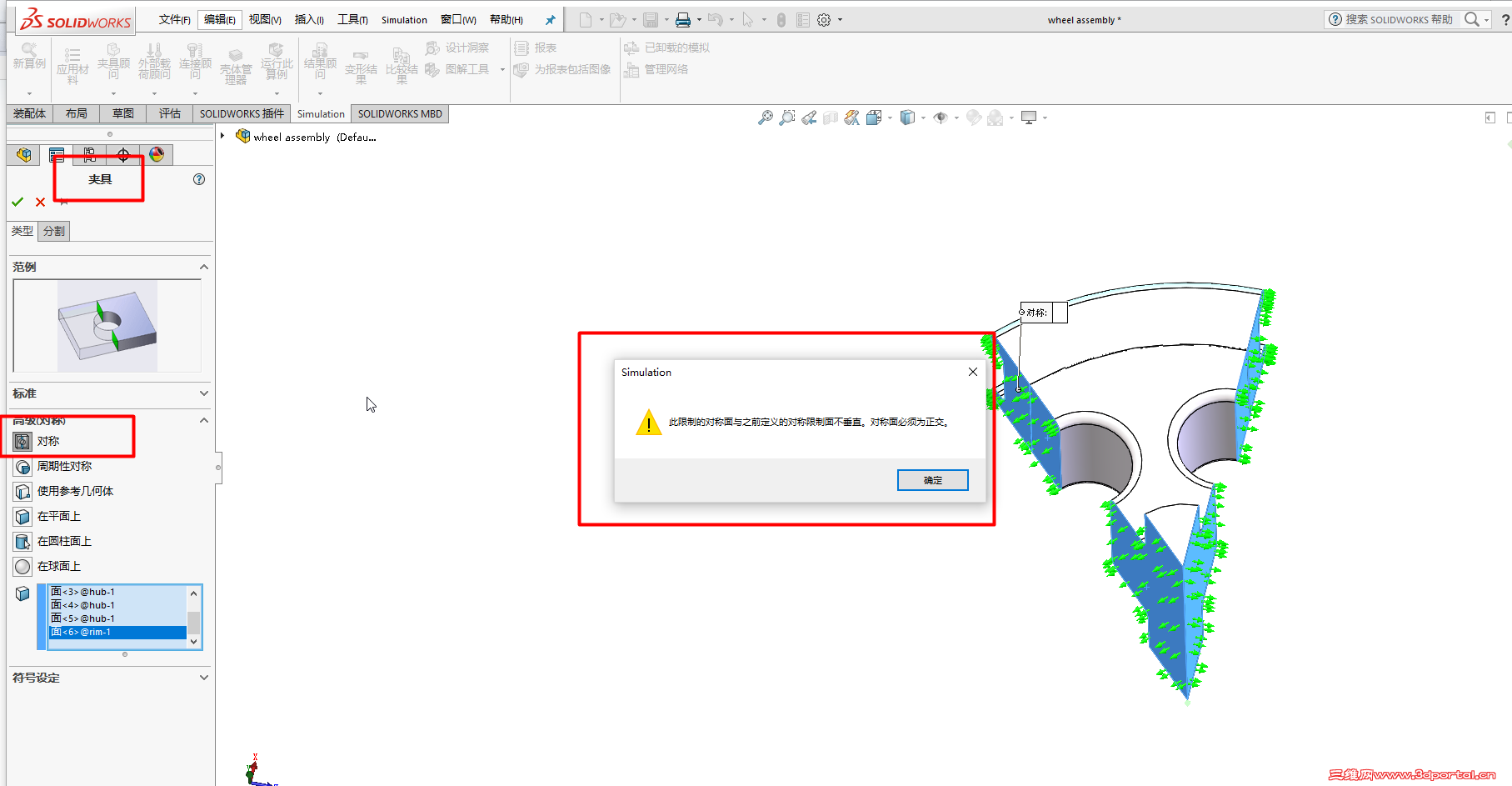Screen dimensions: 1512x786
Task: Open the 插入(I) menu
Action: point(309,20)
